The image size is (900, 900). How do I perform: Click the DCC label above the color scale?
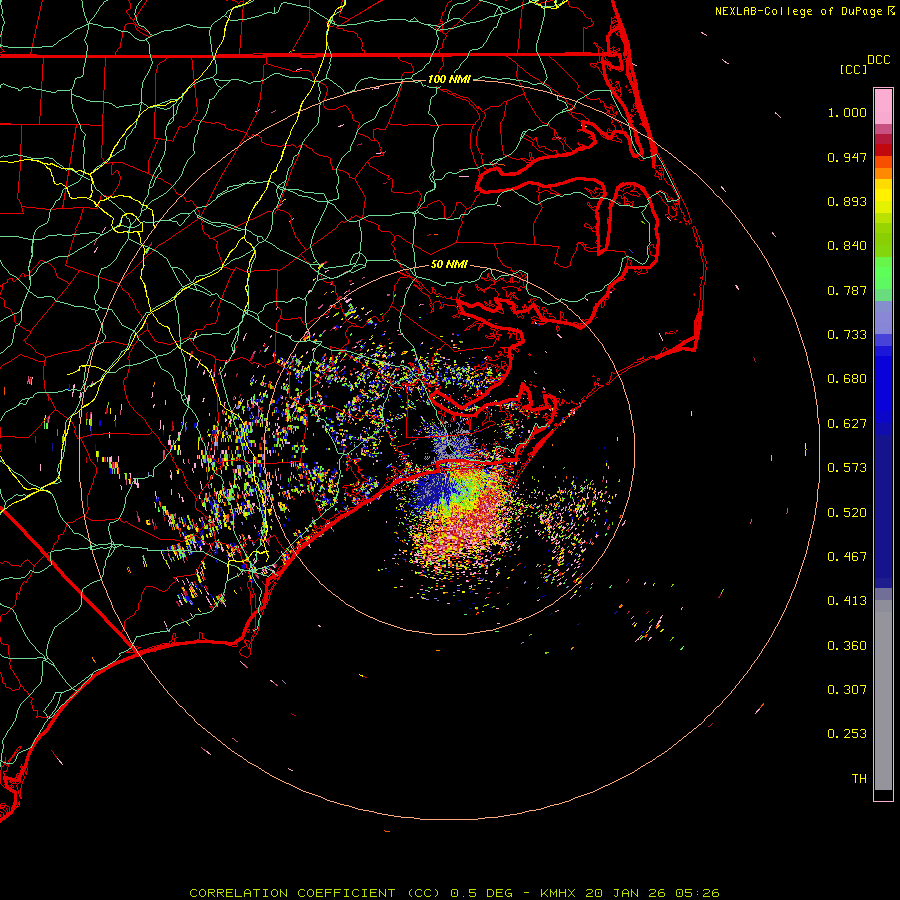[x=879, y=60]
